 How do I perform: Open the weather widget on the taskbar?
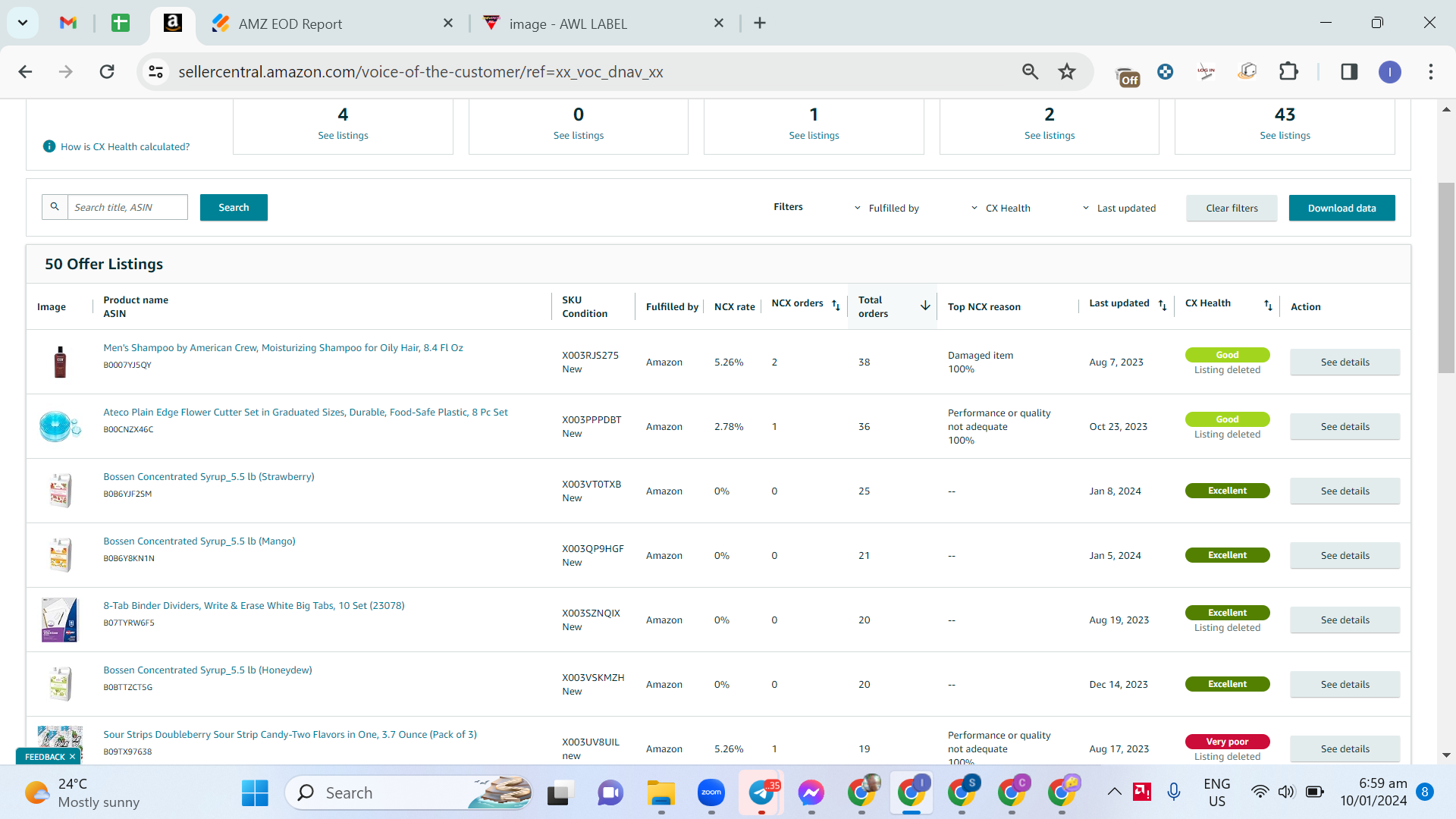click(x=82, y=793)
